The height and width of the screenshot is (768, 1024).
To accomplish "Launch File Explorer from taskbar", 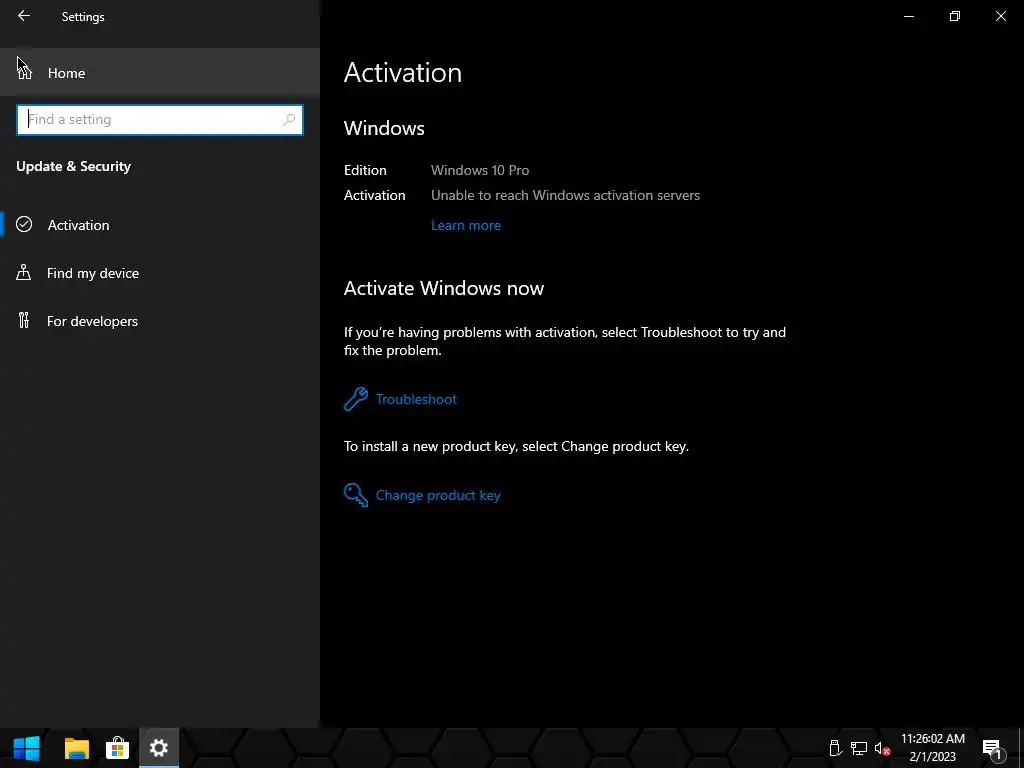I will [x=76, y=748].
